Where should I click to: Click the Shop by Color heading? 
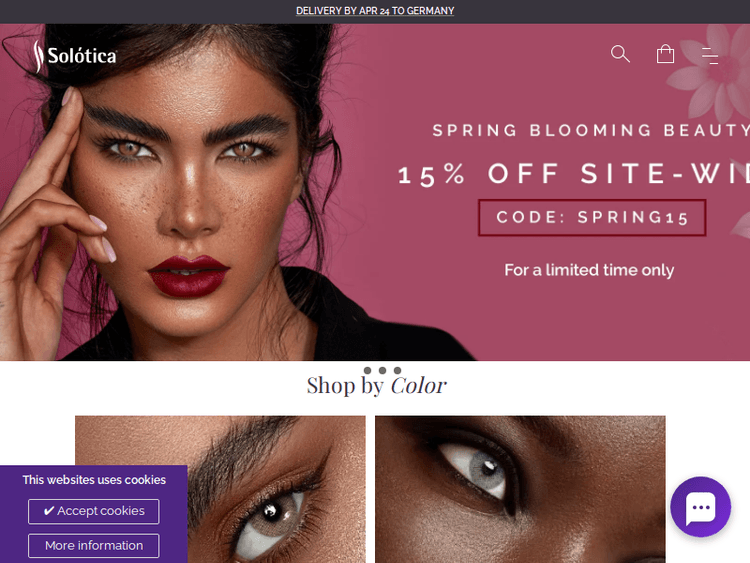pos(376,386)
